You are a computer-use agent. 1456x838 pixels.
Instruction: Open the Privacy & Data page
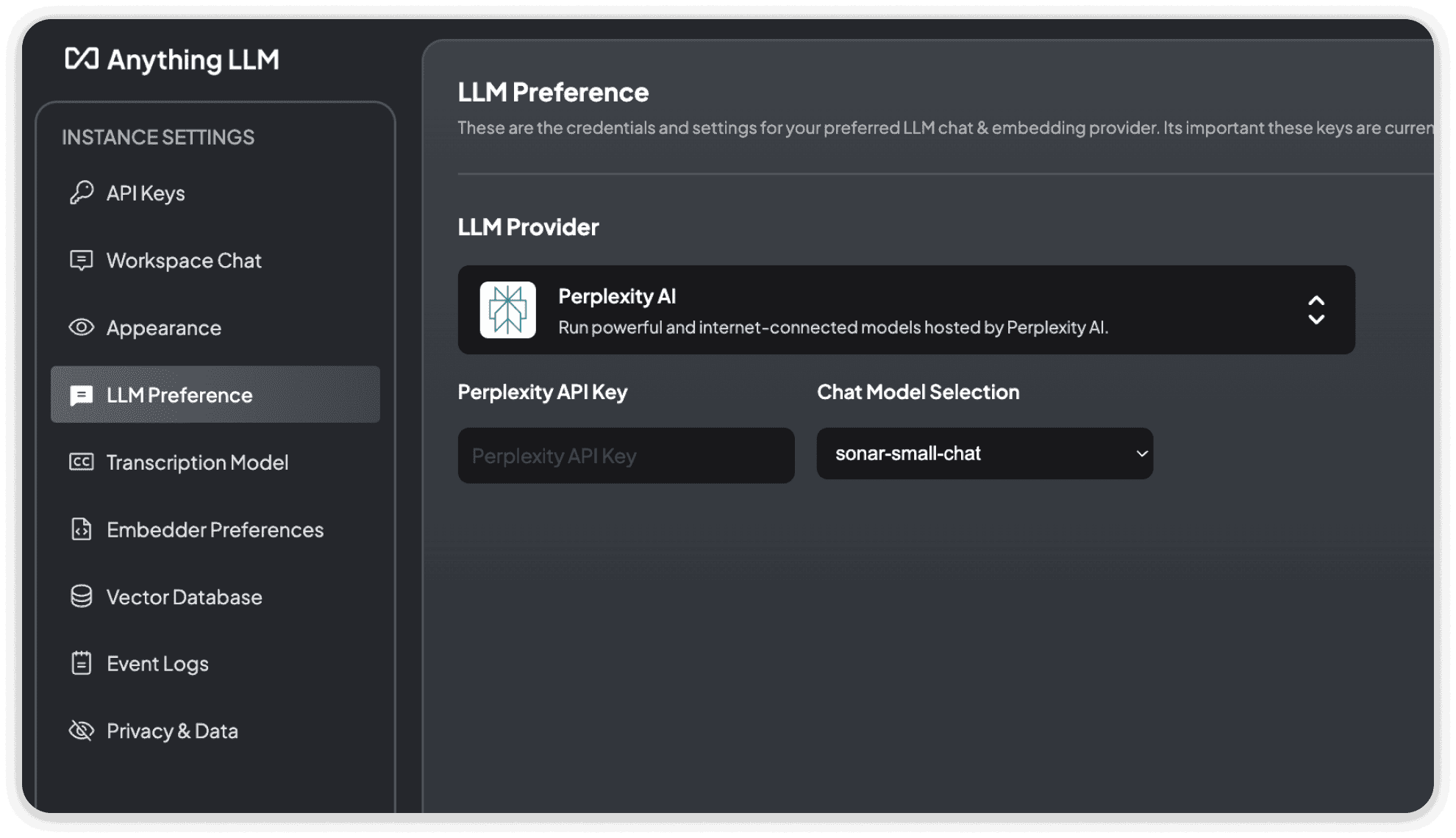[172, 731]
